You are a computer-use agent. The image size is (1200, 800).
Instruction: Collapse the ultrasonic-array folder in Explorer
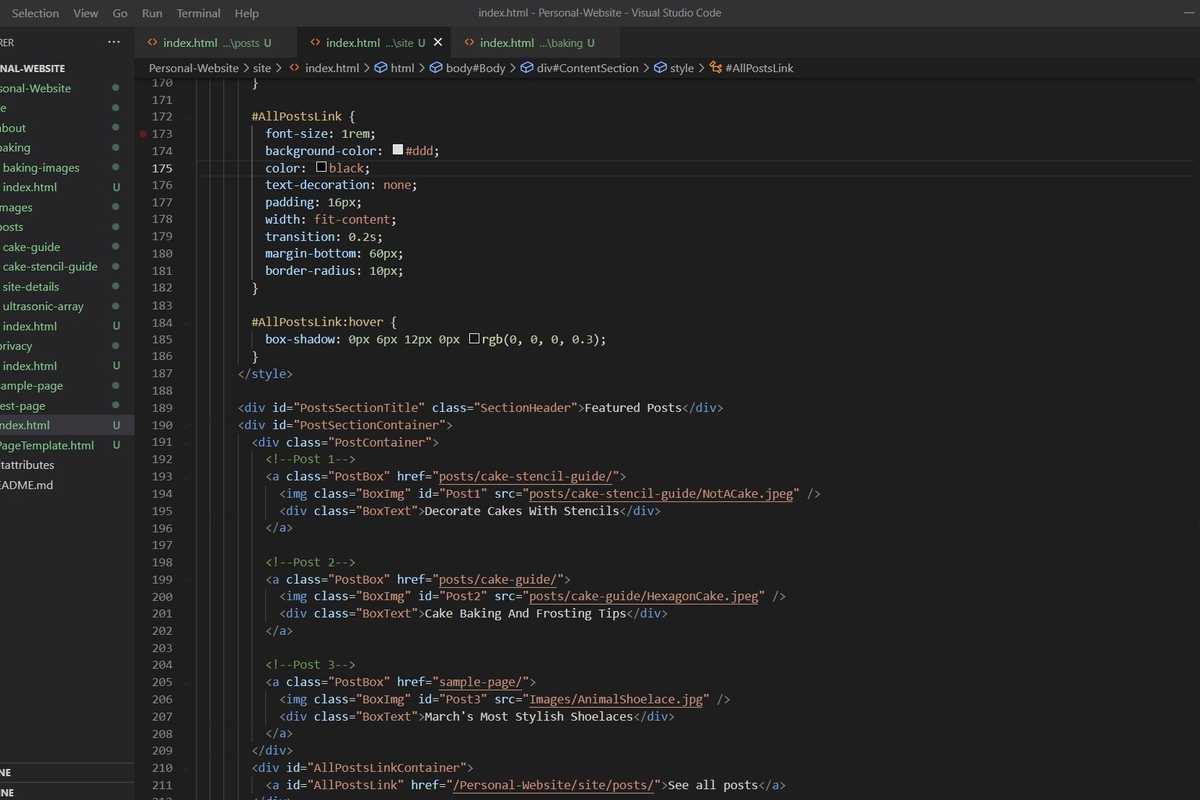43,306
